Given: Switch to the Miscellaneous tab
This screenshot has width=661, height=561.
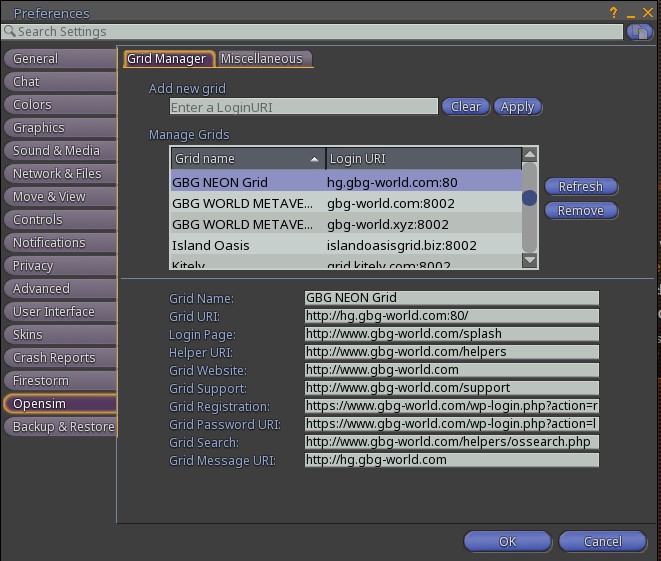Looking at the screenshot, I should [x=262, y=59].
